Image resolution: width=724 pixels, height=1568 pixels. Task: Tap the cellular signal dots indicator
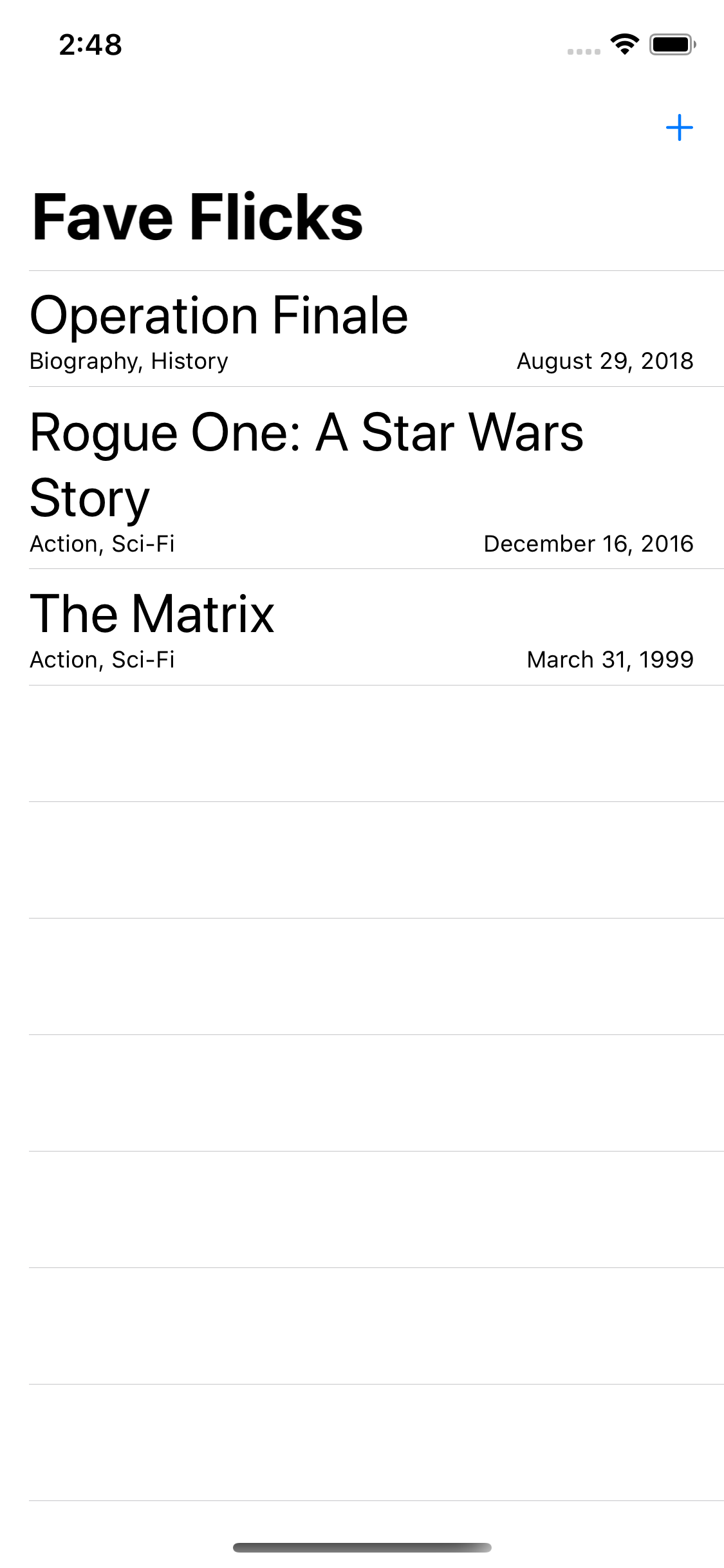point(584,51)
